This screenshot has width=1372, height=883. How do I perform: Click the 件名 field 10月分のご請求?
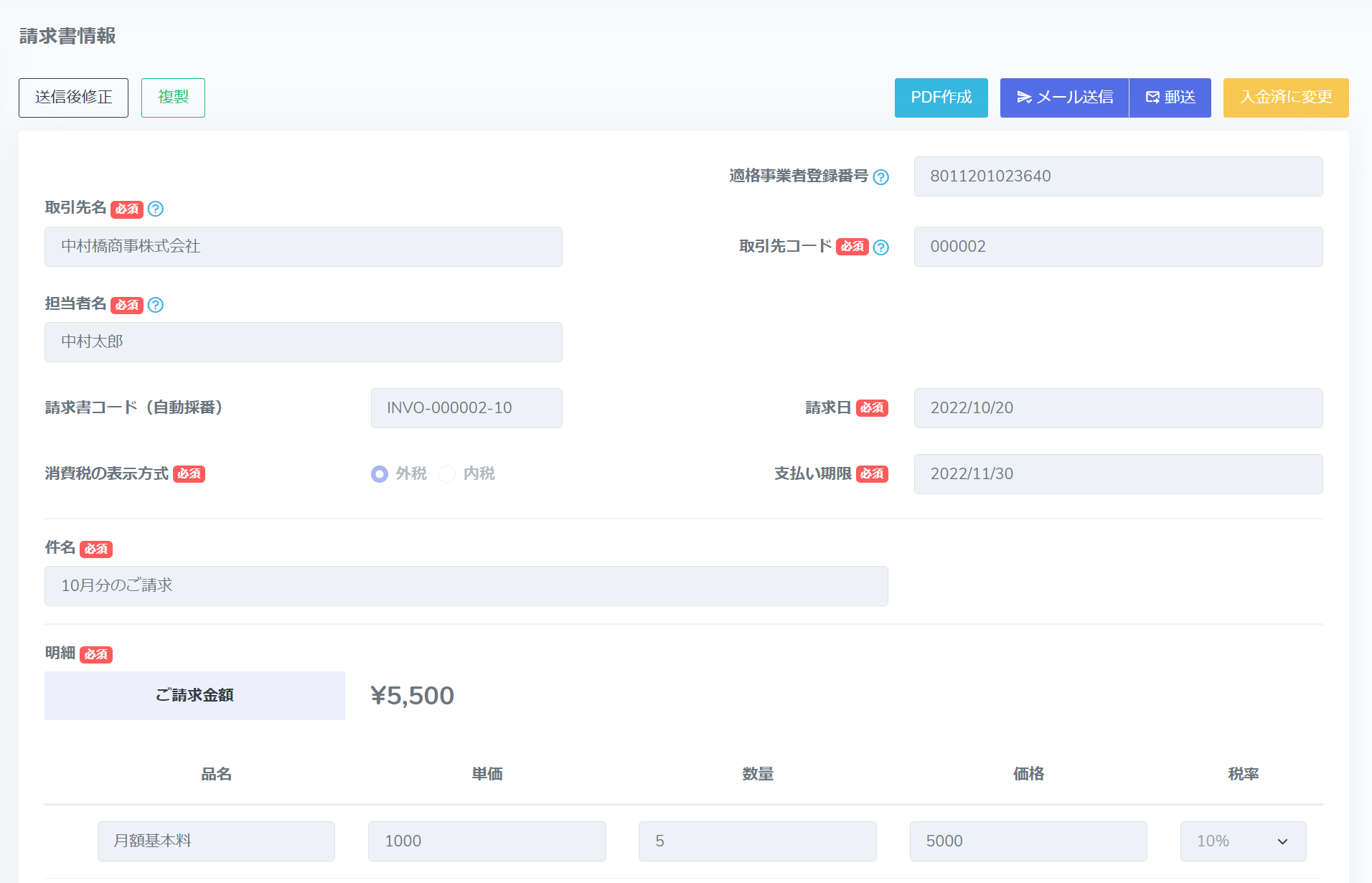pyautogui.click(x=466, y=586)
